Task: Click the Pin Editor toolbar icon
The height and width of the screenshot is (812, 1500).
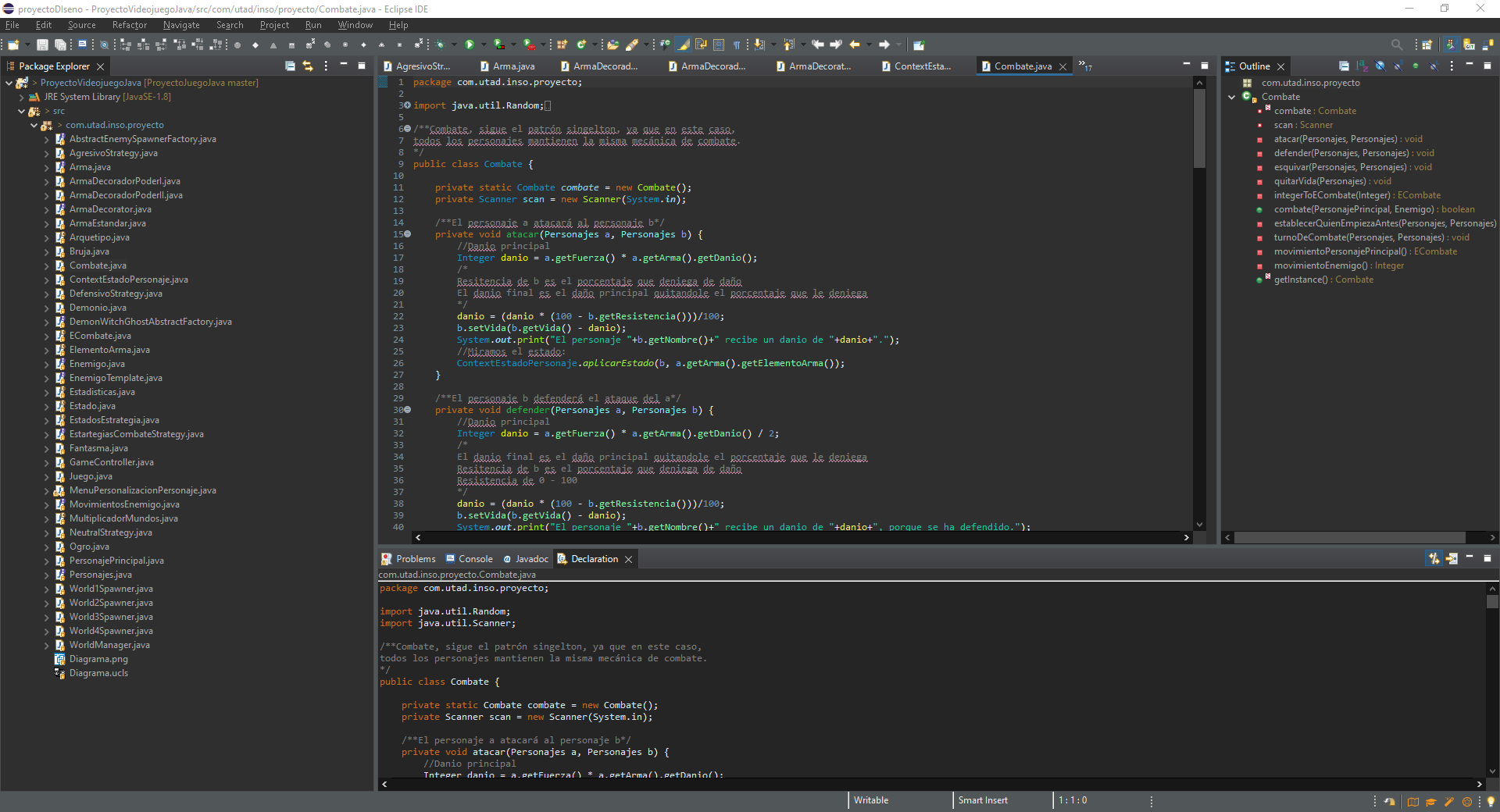Action: (x=919, y=45)
